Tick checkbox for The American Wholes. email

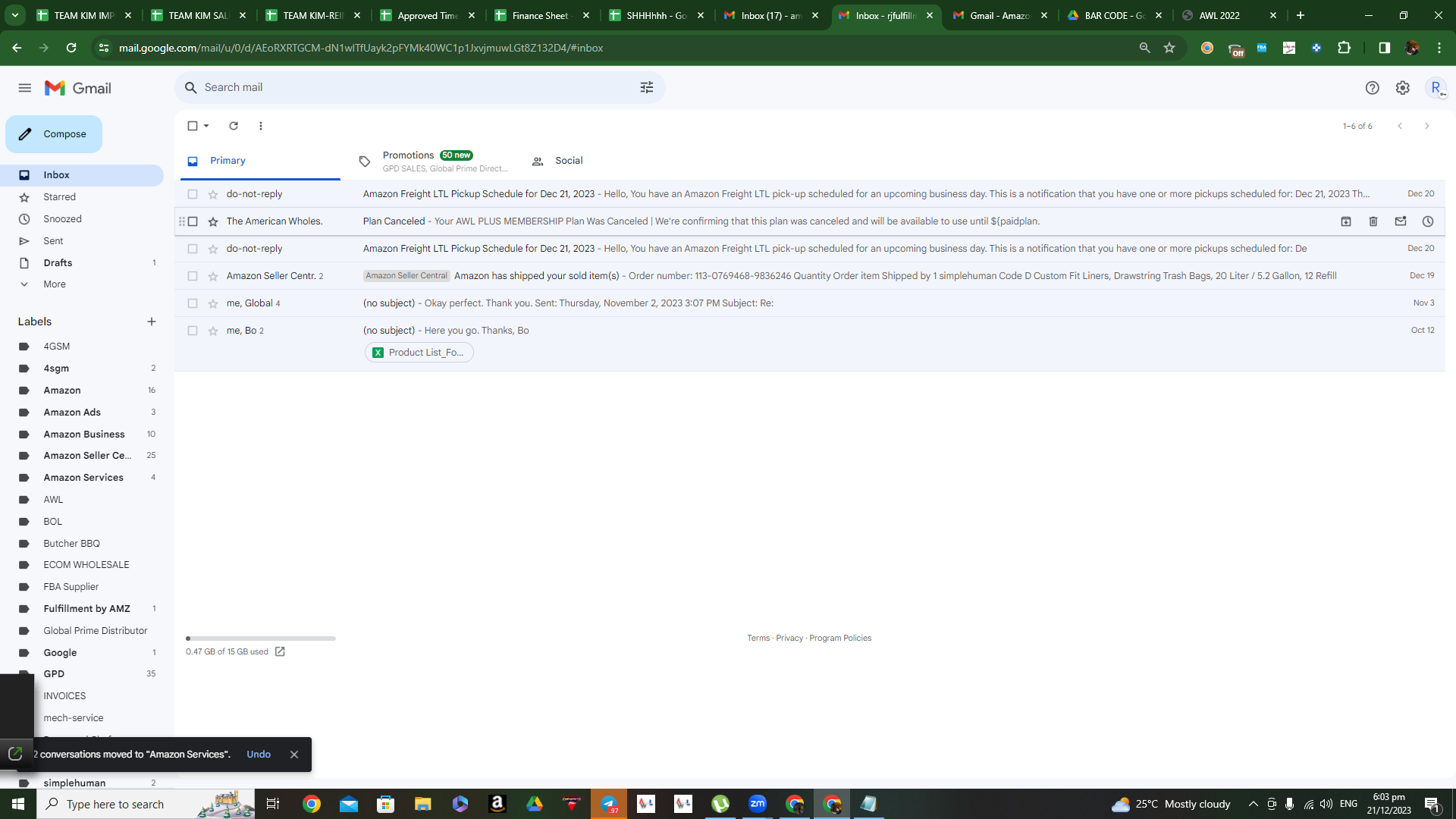pyautogui.click(x=193, y=221)
